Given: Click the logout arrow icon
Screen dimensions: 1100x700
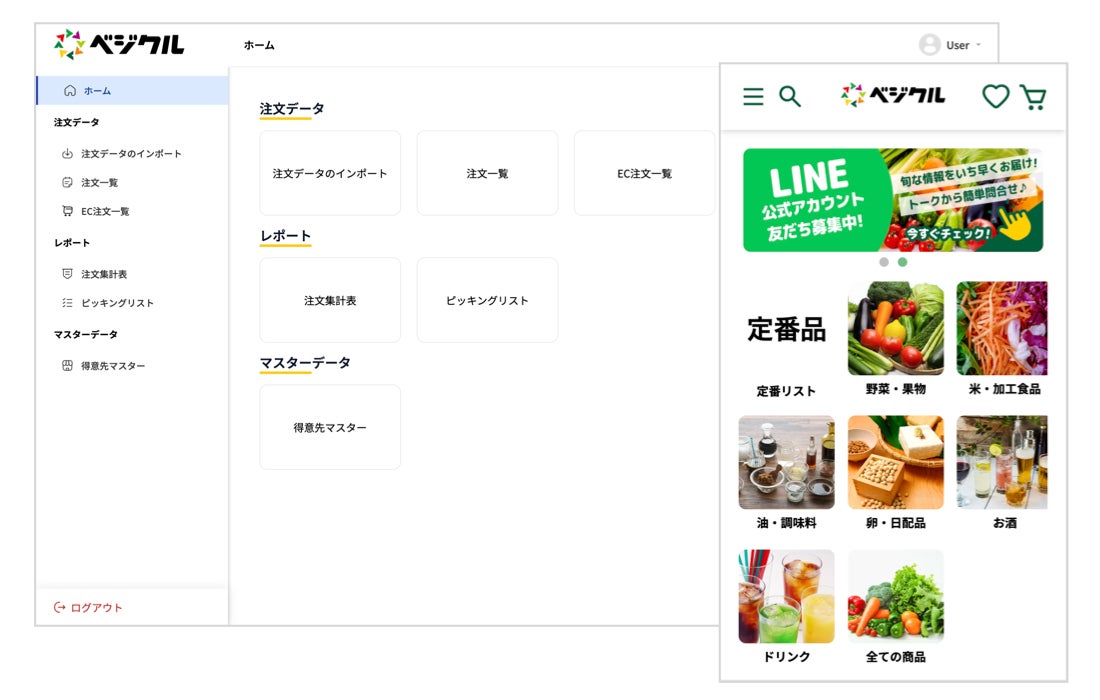Looking at the screenshot, I should (60, 607).
